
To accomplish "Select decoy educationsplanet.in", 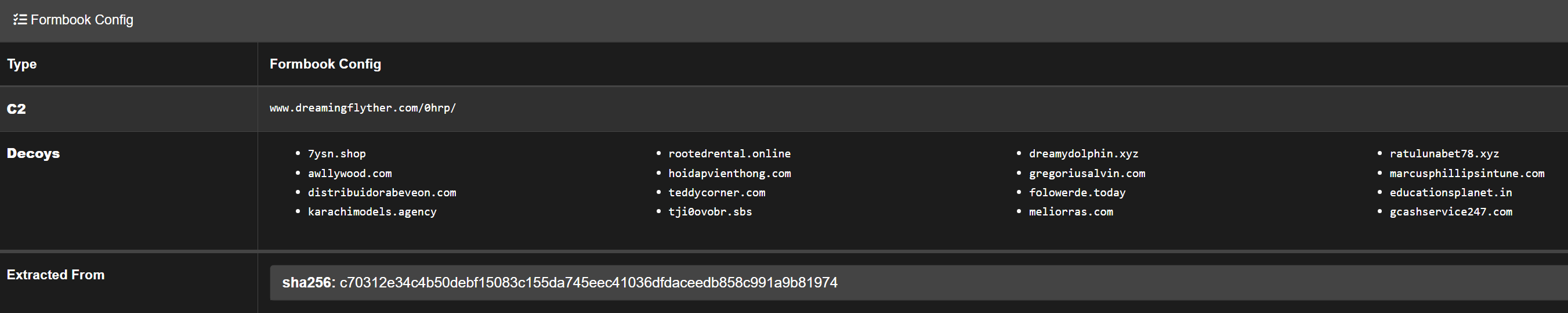I will (x=1450, y=192).
